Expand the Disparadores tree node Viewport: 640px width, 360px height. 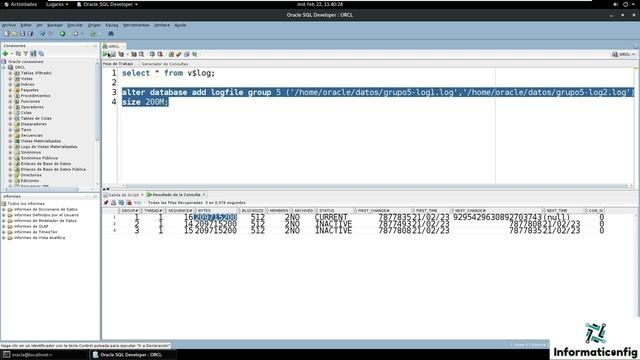[x=10, y=124]
